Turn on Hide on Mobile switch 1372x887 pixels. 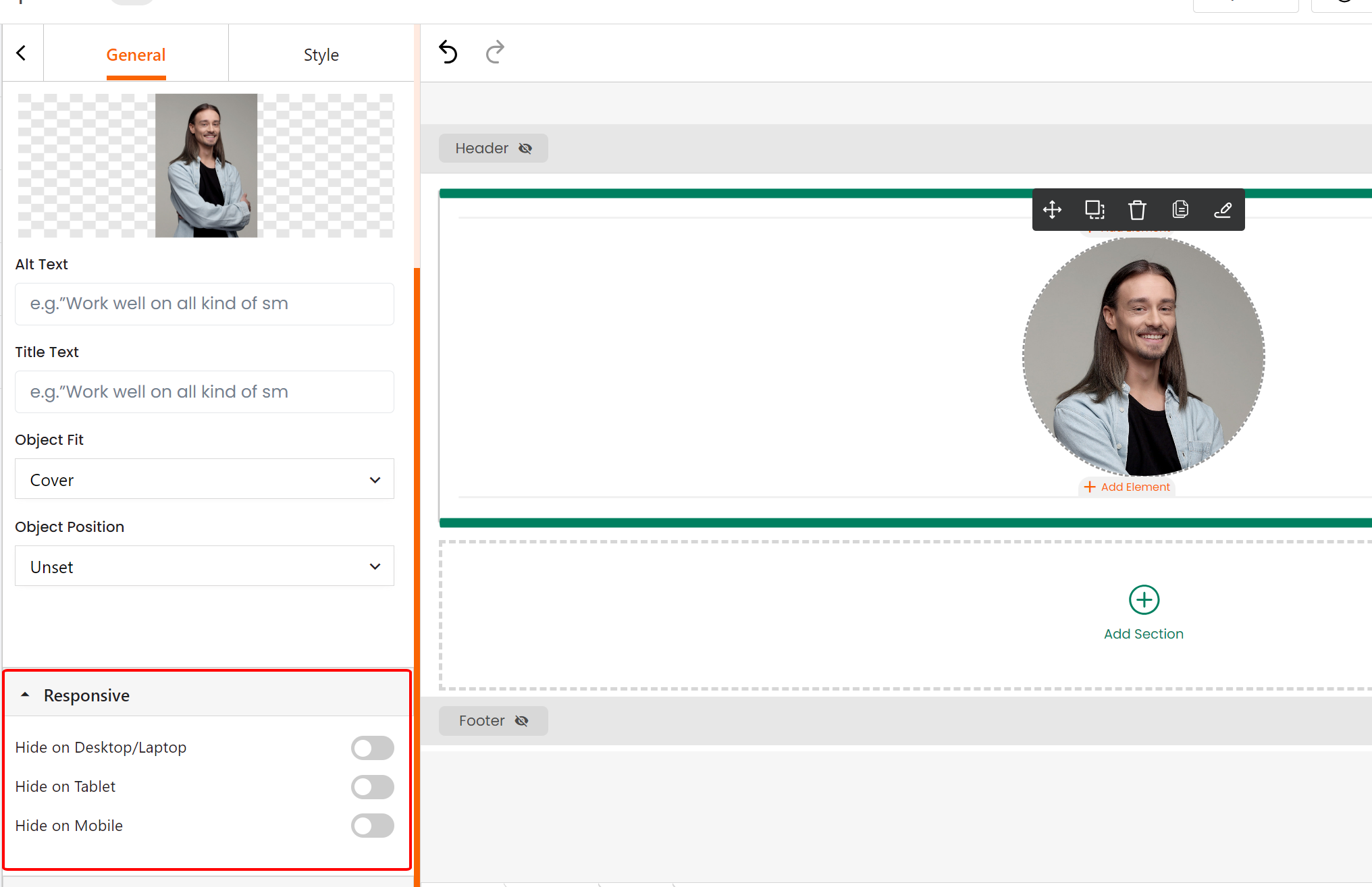(372, 826)
